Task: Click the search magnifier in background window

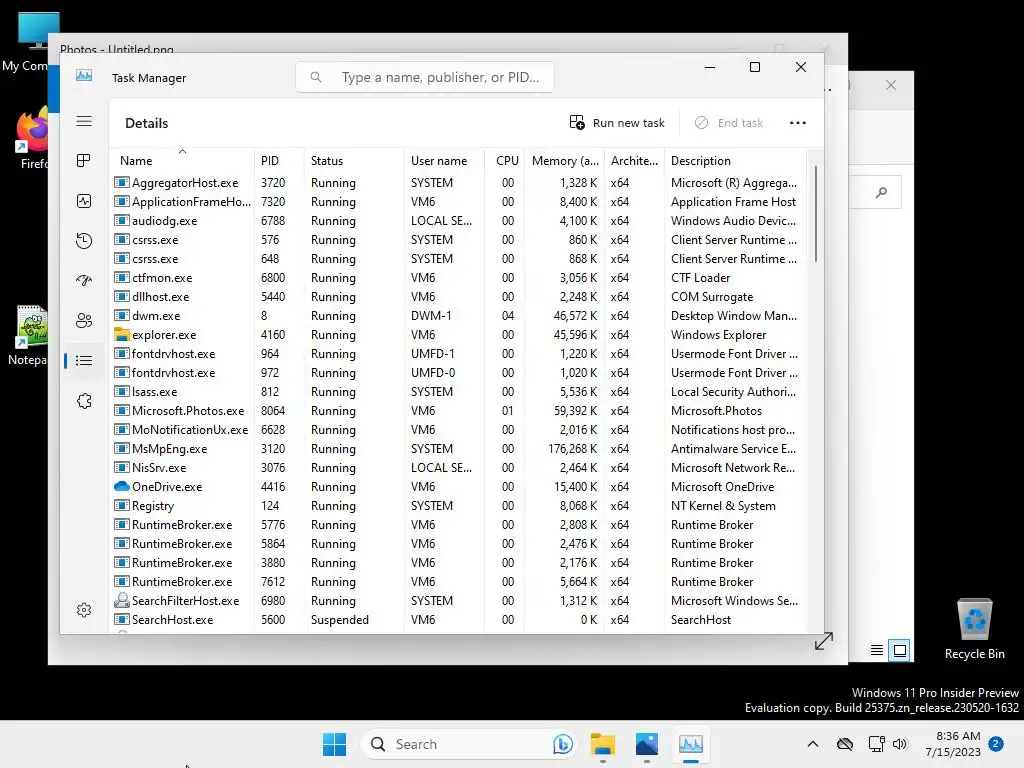Action: pyautogui.click(x=881, y=192)
